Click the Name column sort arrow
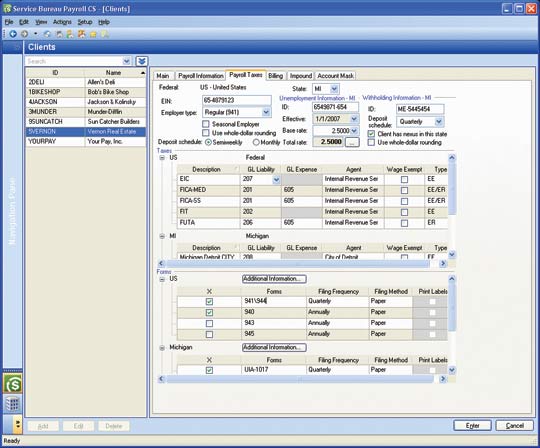Screen dimensions: 540x448 tap(143, 73)
